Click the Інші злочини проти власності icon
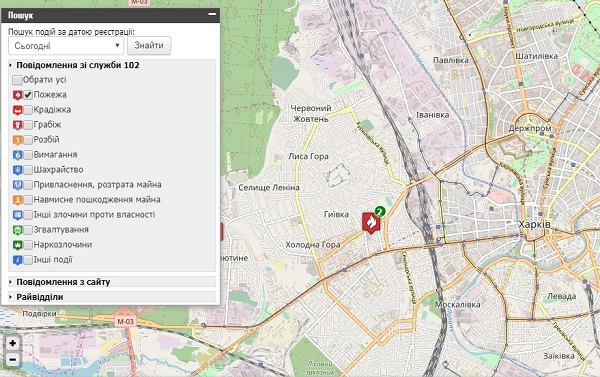Image resolution: width=600 pixels, height=377 pixels. (18, 215)
